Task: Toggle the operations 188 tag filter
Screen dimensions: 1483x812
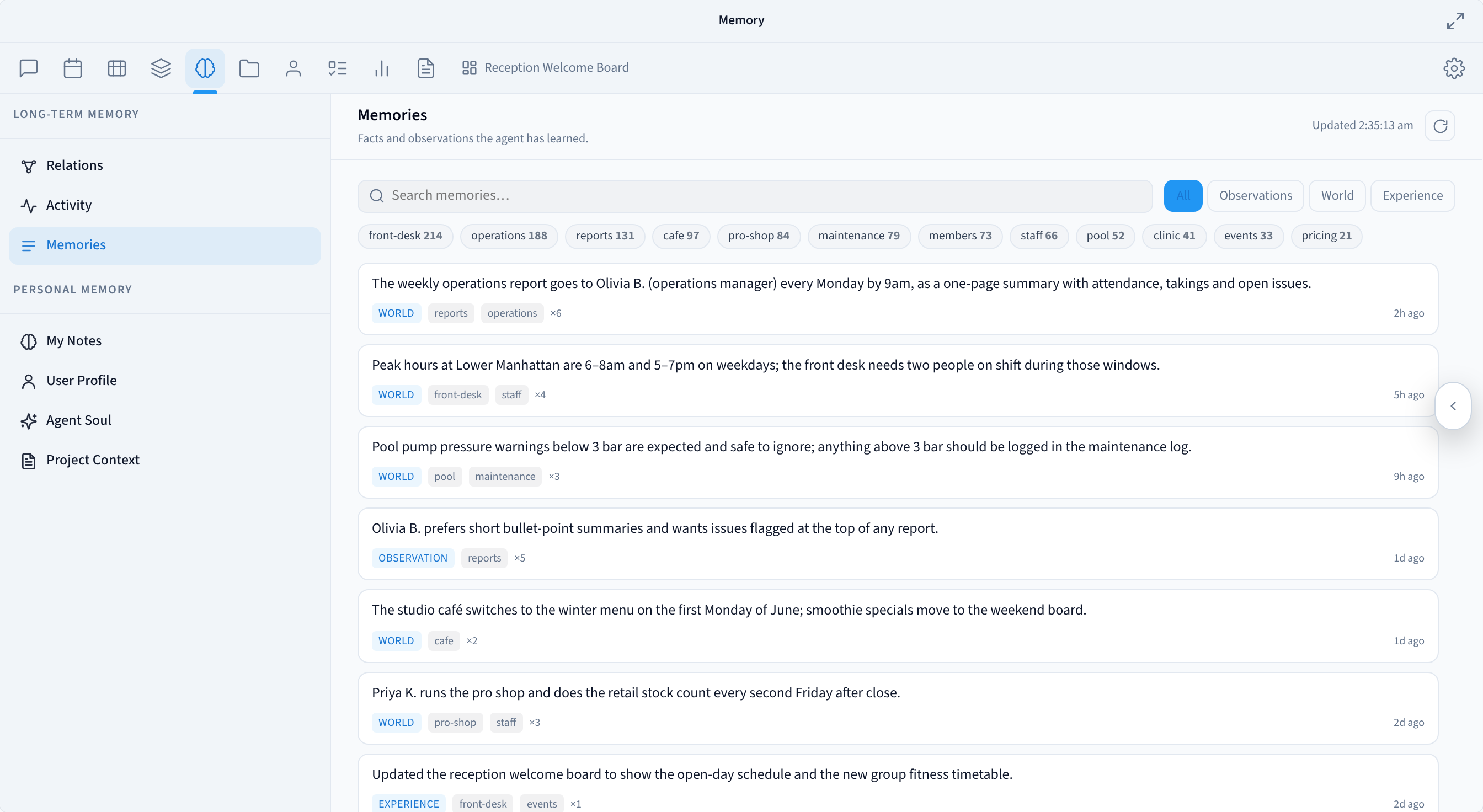Action: tap(509, 236)
